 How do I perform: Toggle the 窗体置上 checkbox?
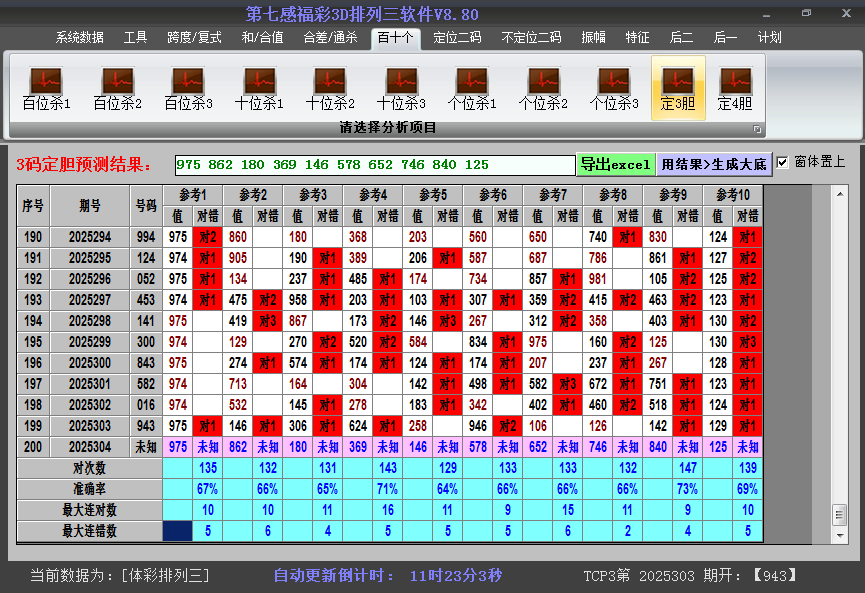coord(783,162)
